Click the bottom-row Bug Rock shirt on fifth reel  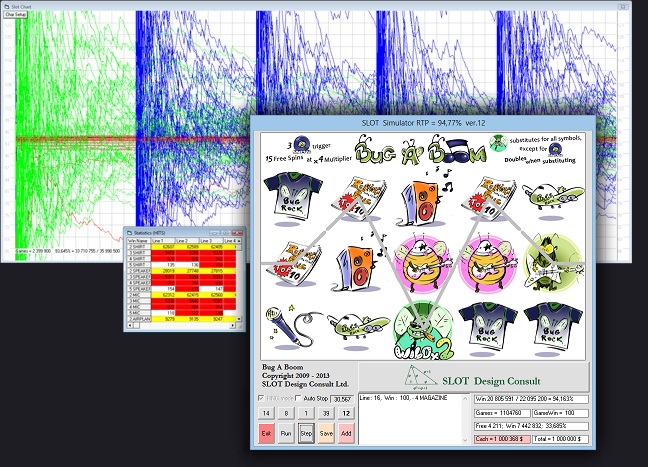[553, 328]
